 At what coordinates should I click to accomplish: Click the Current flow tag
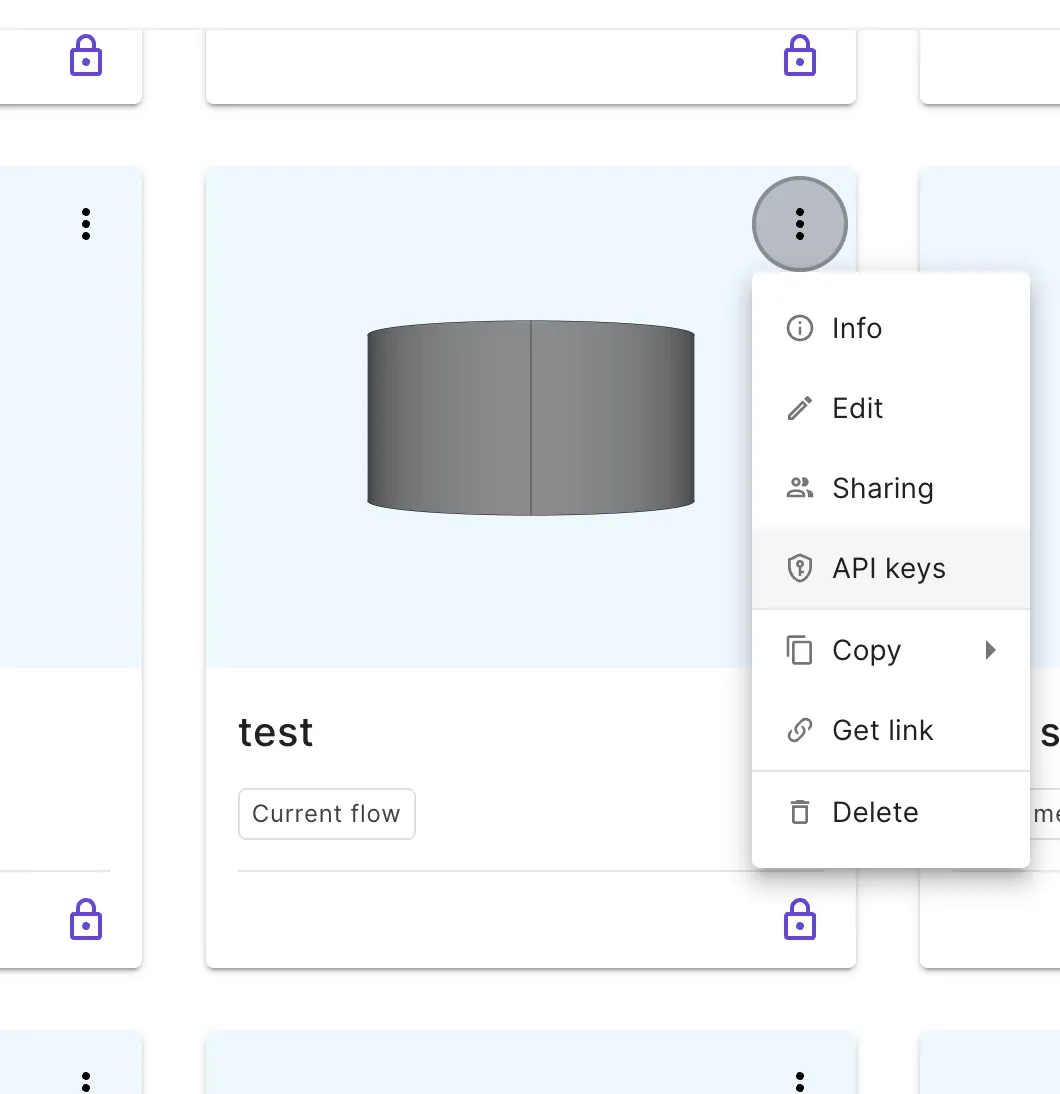coord(326,814)
